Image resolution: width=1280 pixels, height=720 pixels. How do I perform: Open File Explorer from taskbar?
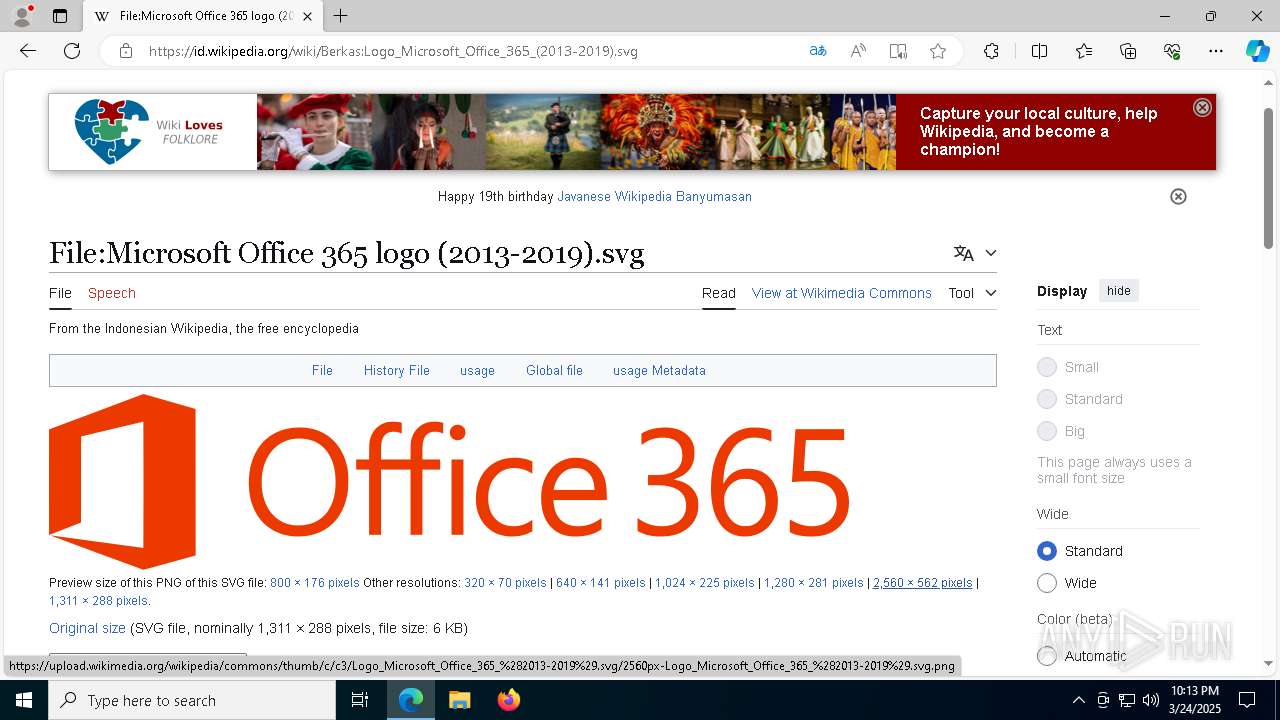point(460,700)
